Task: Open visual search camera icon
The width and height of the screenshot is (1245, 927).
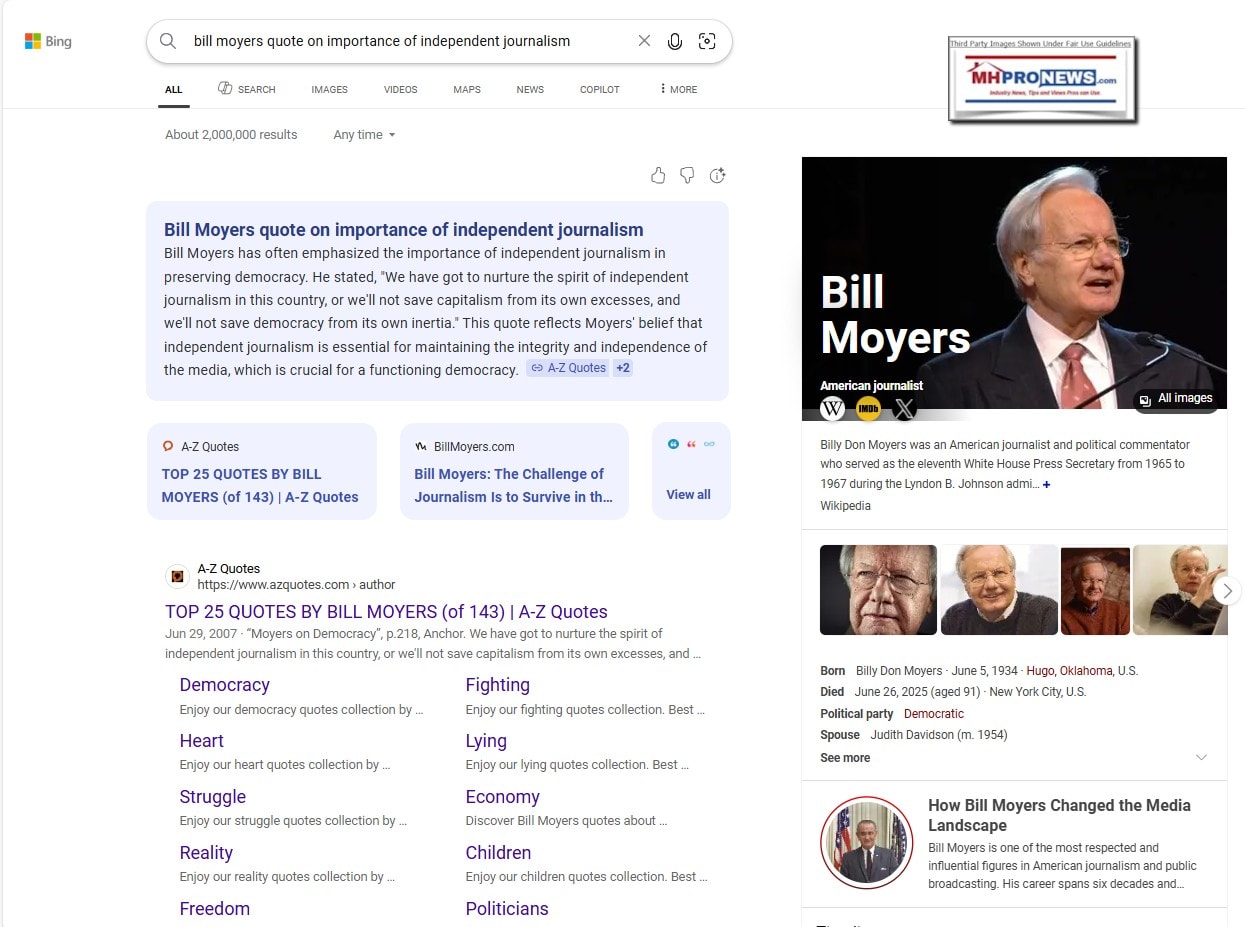Action: tap(707, 41)
